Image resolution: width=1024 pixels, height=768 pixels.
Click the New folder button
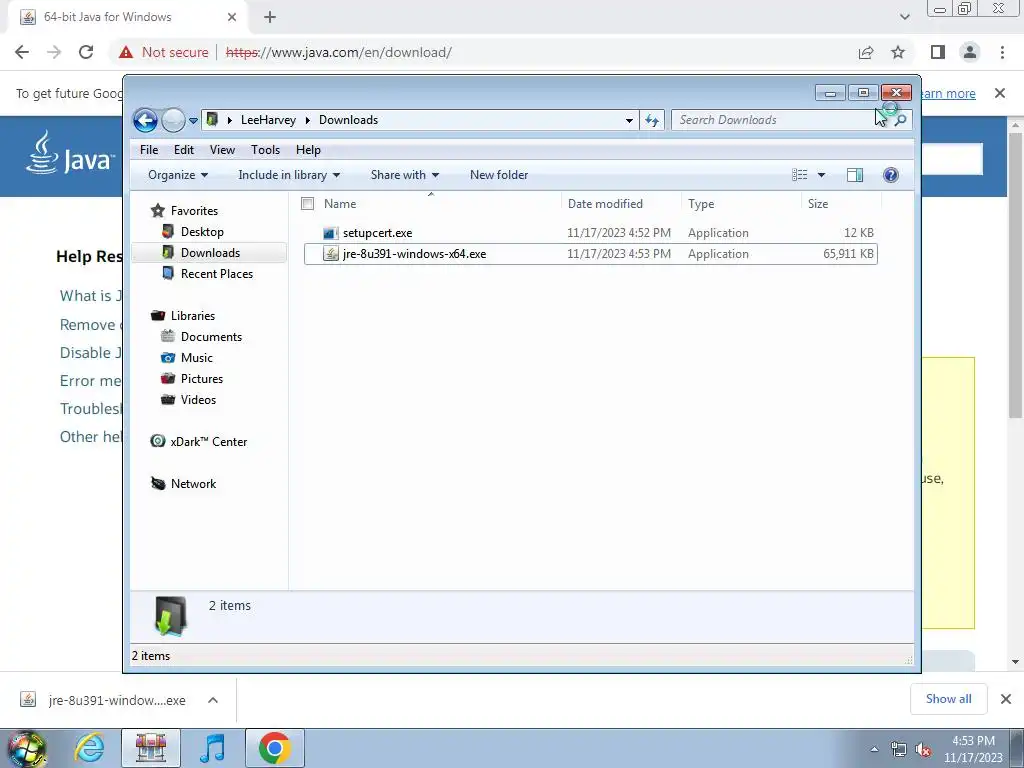coord(499,175)
